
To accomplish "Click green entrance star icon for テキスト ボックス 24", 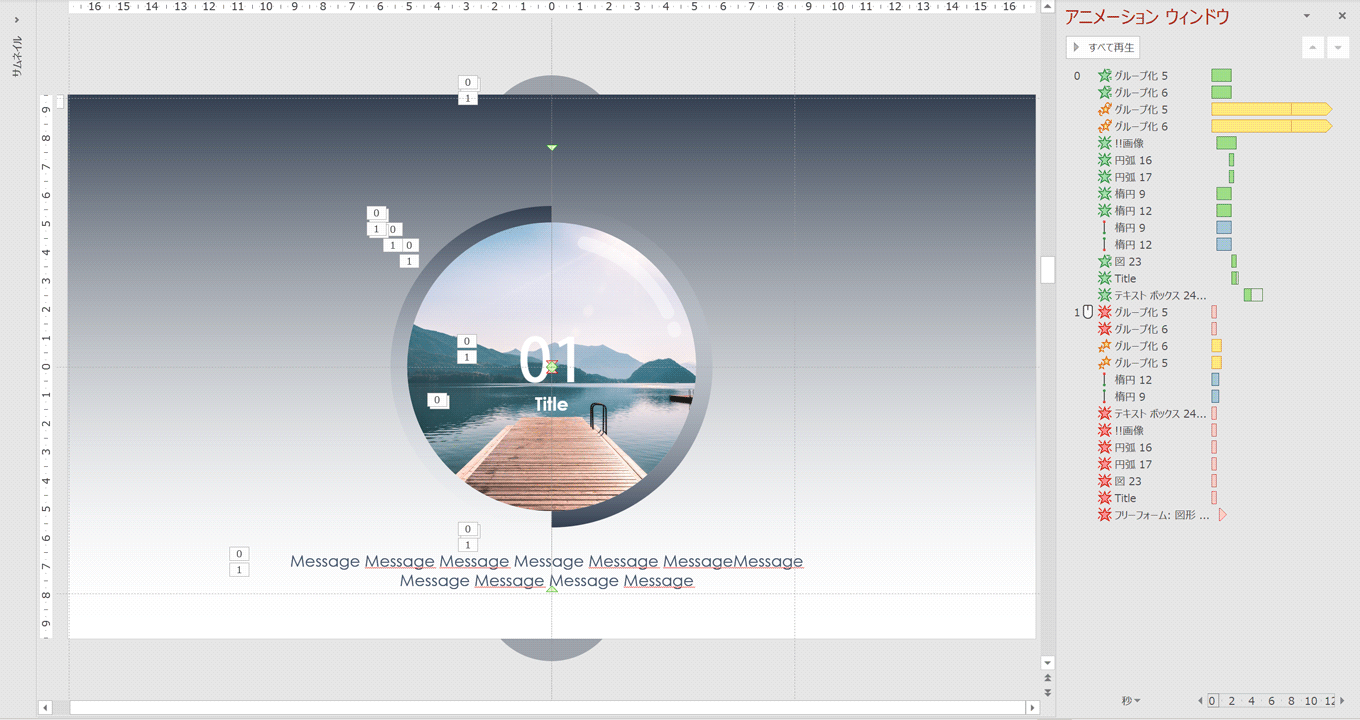I will 1105,295.
